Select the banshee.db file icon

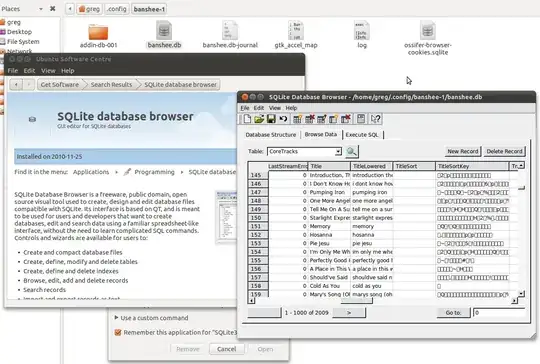click(164, 31)
